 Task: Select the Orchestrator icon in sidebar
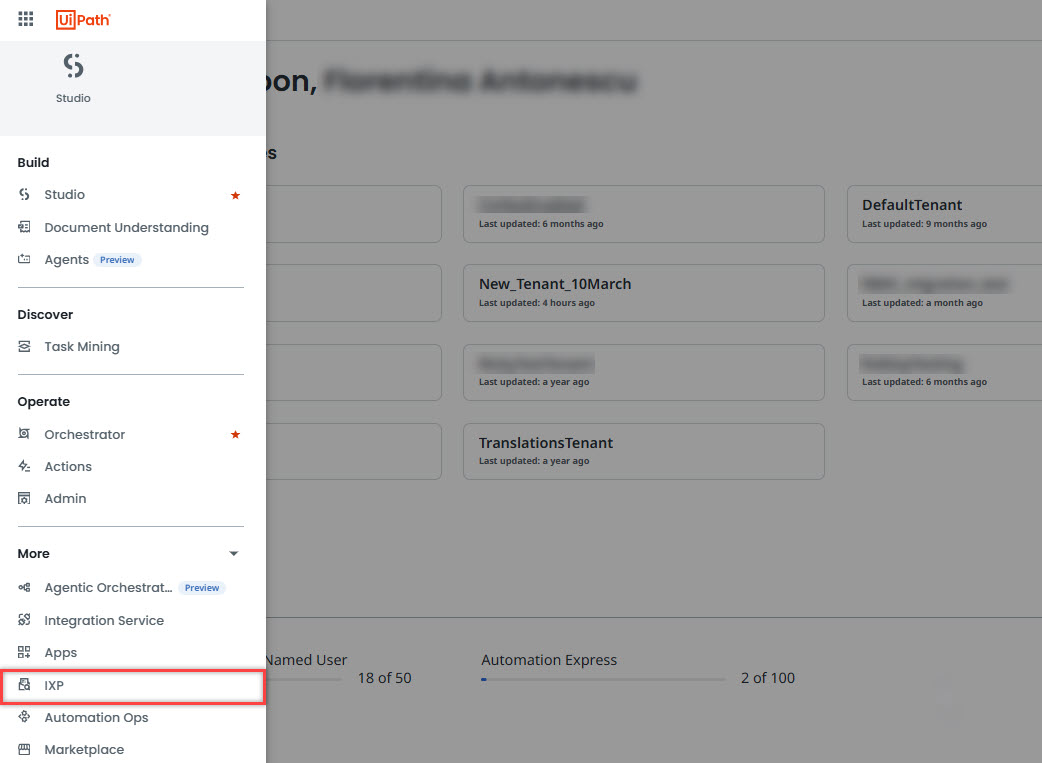pyautogui.click(x=24, y=434)
